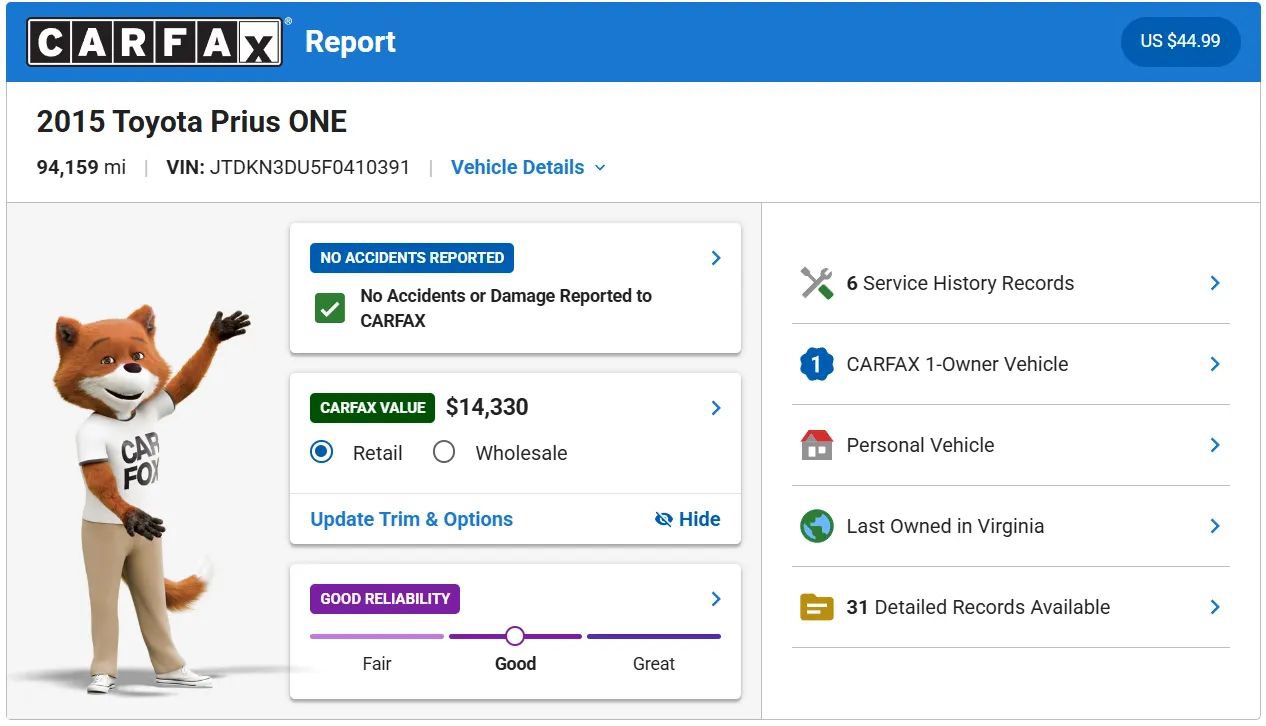
Task: Click the house Personal Vehicle icon
Action: [x=817, y=445]
